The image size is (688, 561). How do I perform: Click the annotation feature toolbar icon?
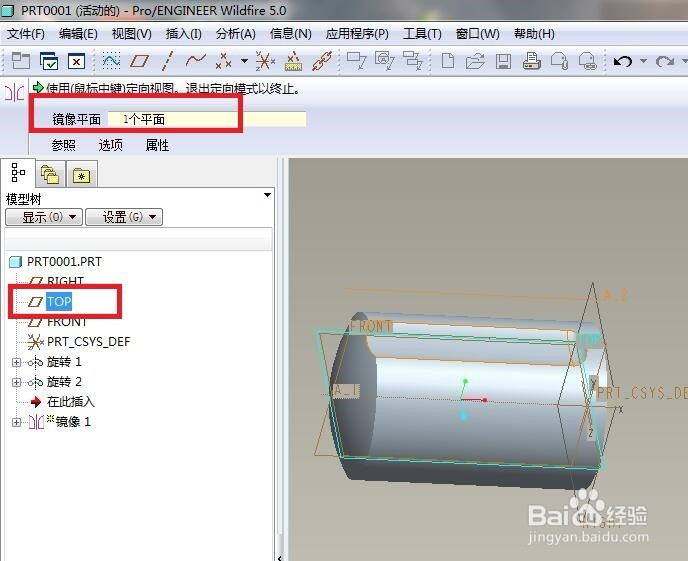(x=384, y=61)
